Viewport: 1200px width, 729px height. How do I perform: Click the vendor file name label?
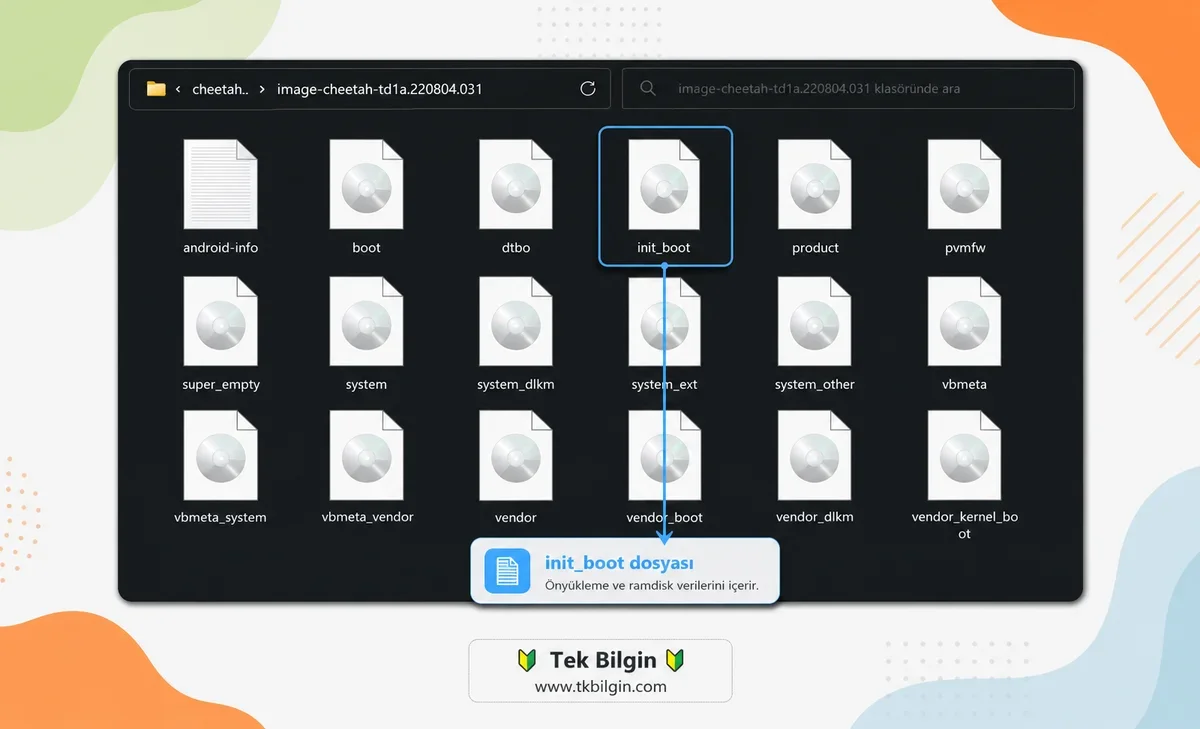coord(516,518)
